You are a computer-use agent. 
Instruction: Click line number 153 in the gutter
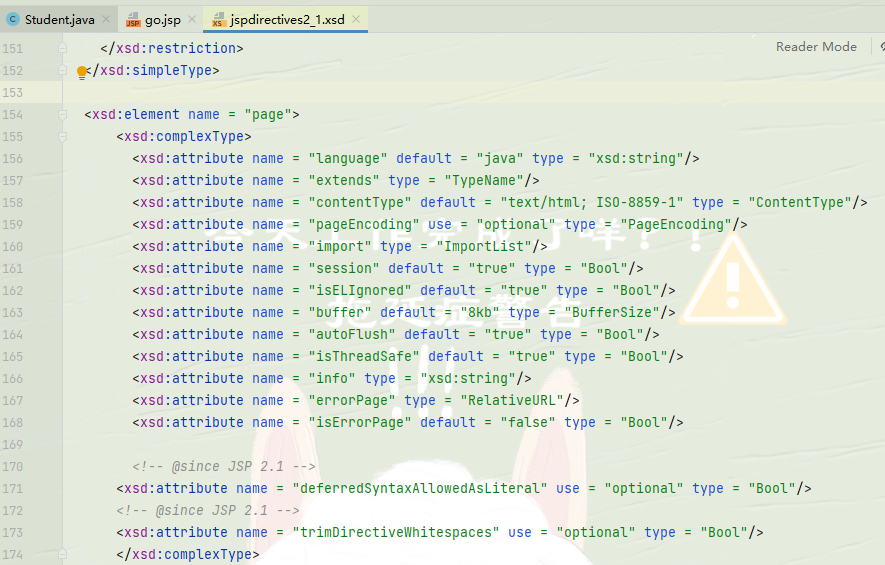pos(13,93)
